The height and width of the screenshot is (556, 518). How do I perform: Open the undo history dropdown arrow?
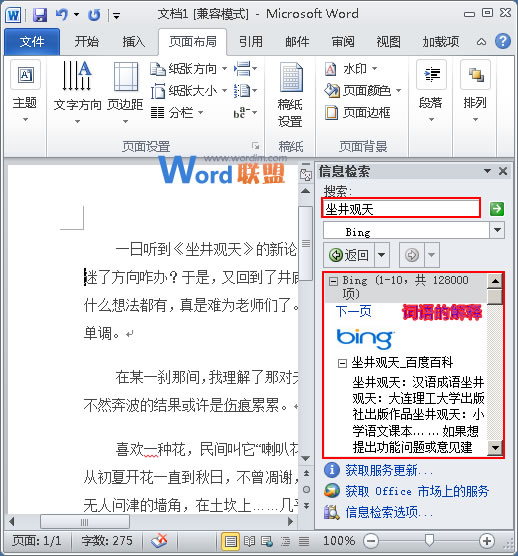(x=76, y=15)
